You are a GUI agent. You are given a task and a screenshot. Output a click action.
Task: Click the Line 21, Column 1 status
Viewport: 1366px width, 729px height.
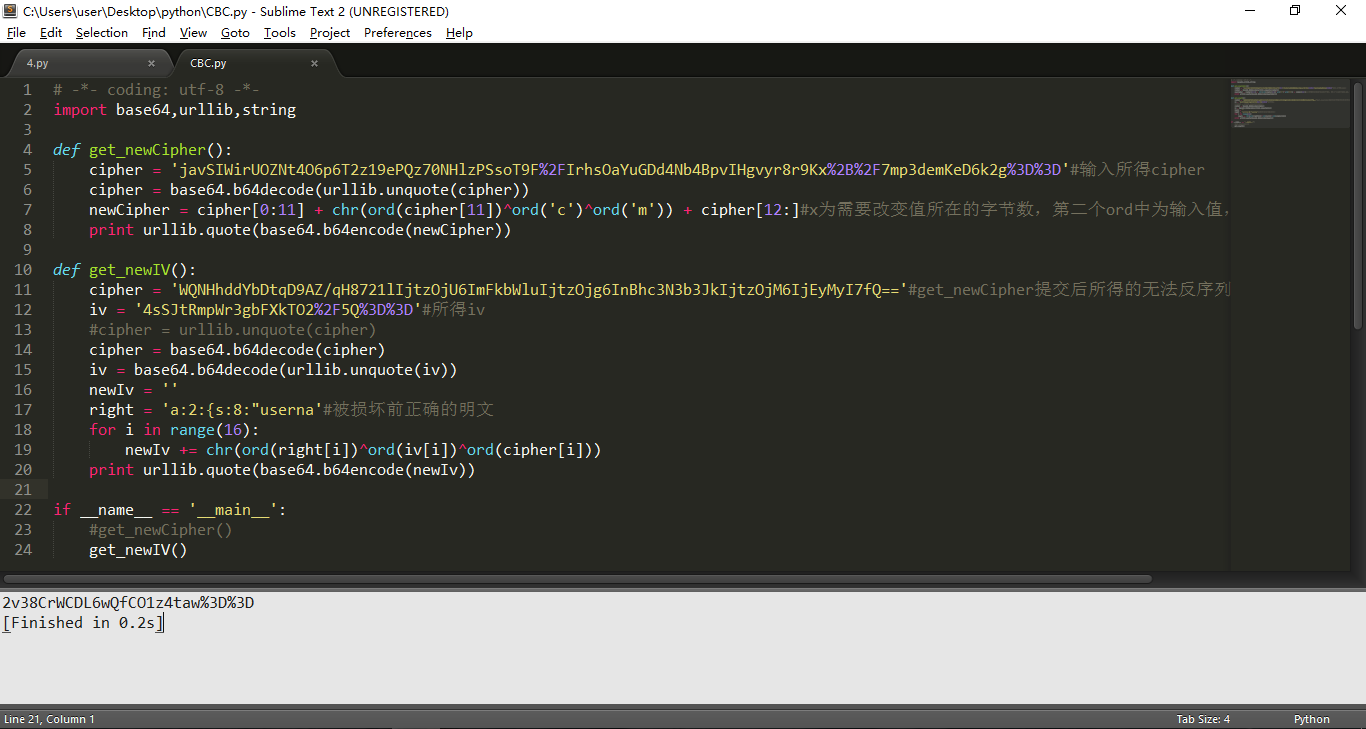[x=50, y=719]
